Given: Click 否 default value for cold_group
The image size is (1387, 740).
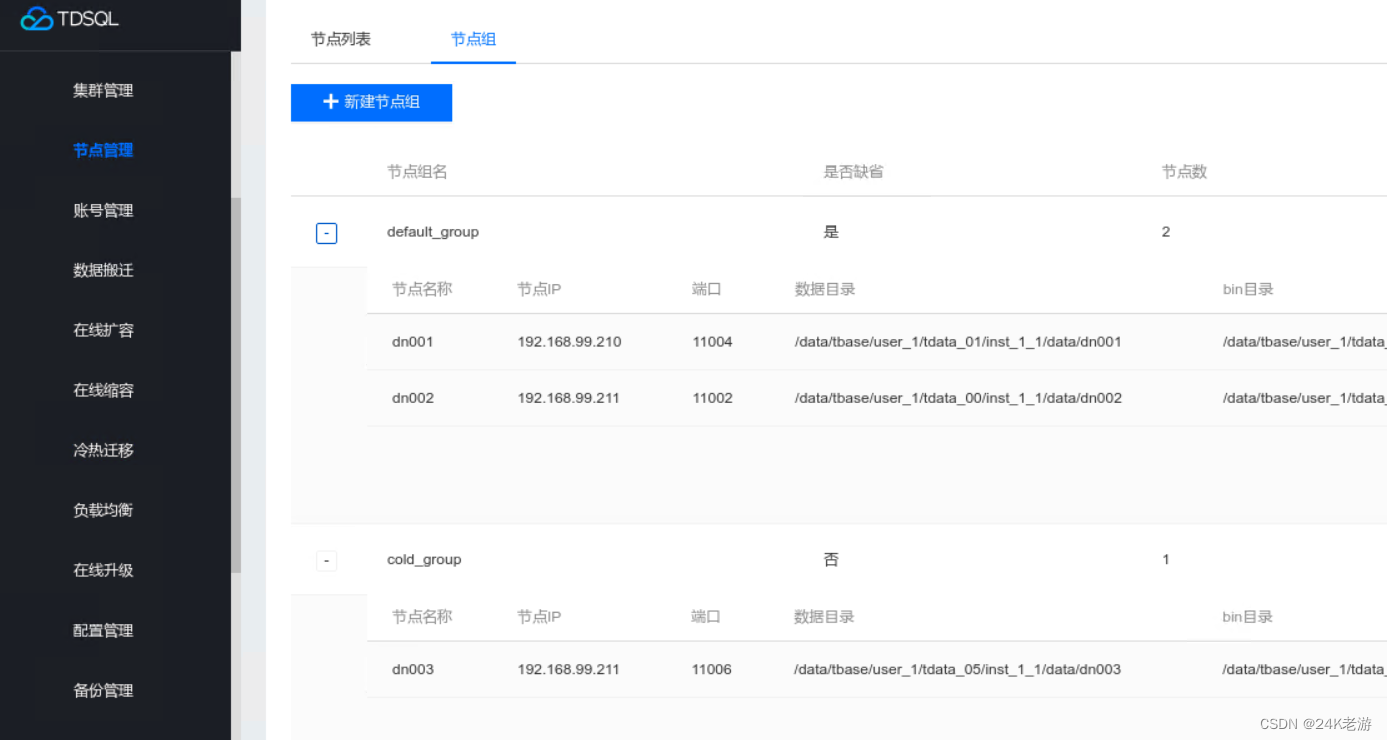Looking at the screenshot, I should tap(831, 560).
